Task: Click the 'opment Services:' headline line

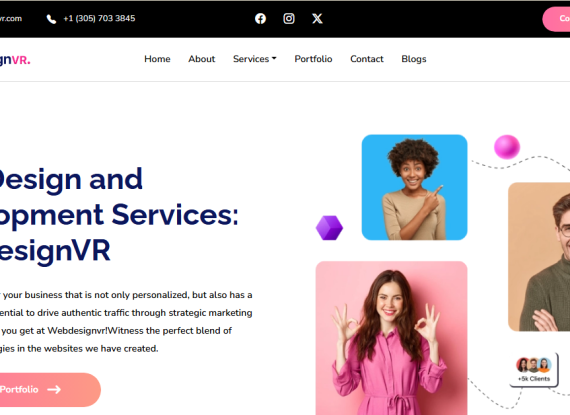Action: click(x=119, y=215)
